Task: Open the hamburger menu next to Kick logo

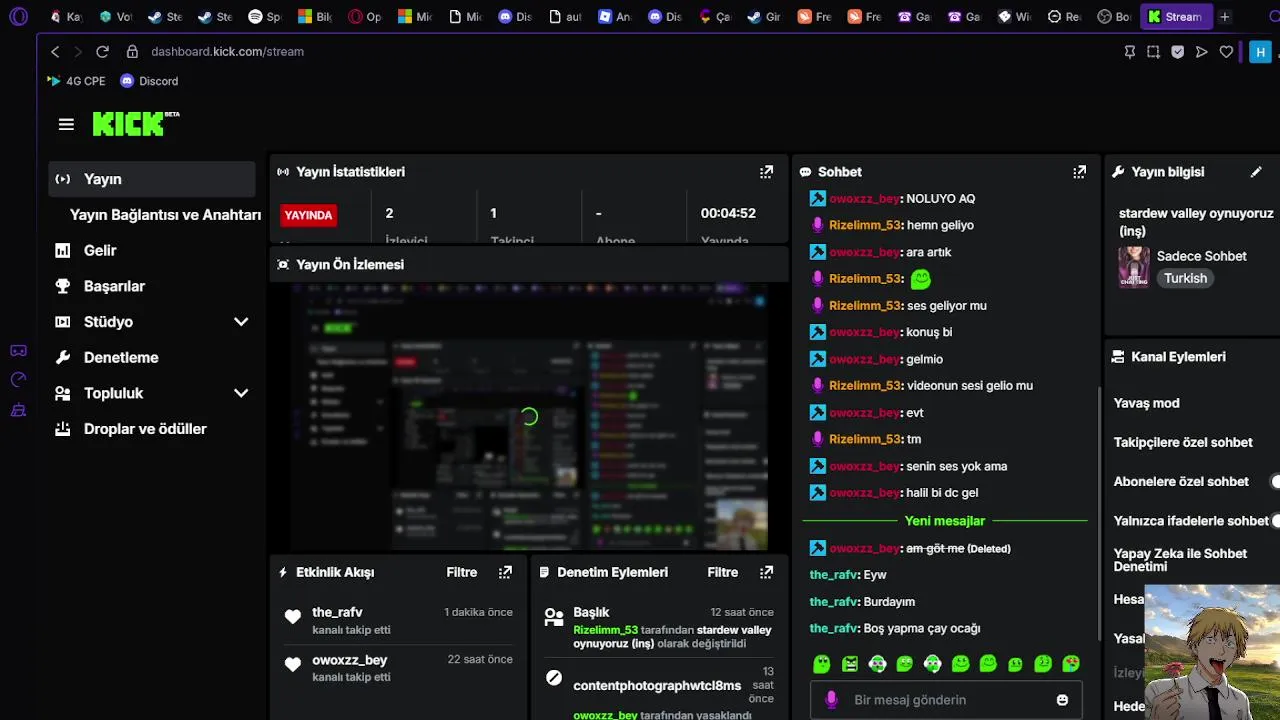Action: (66, 125)
